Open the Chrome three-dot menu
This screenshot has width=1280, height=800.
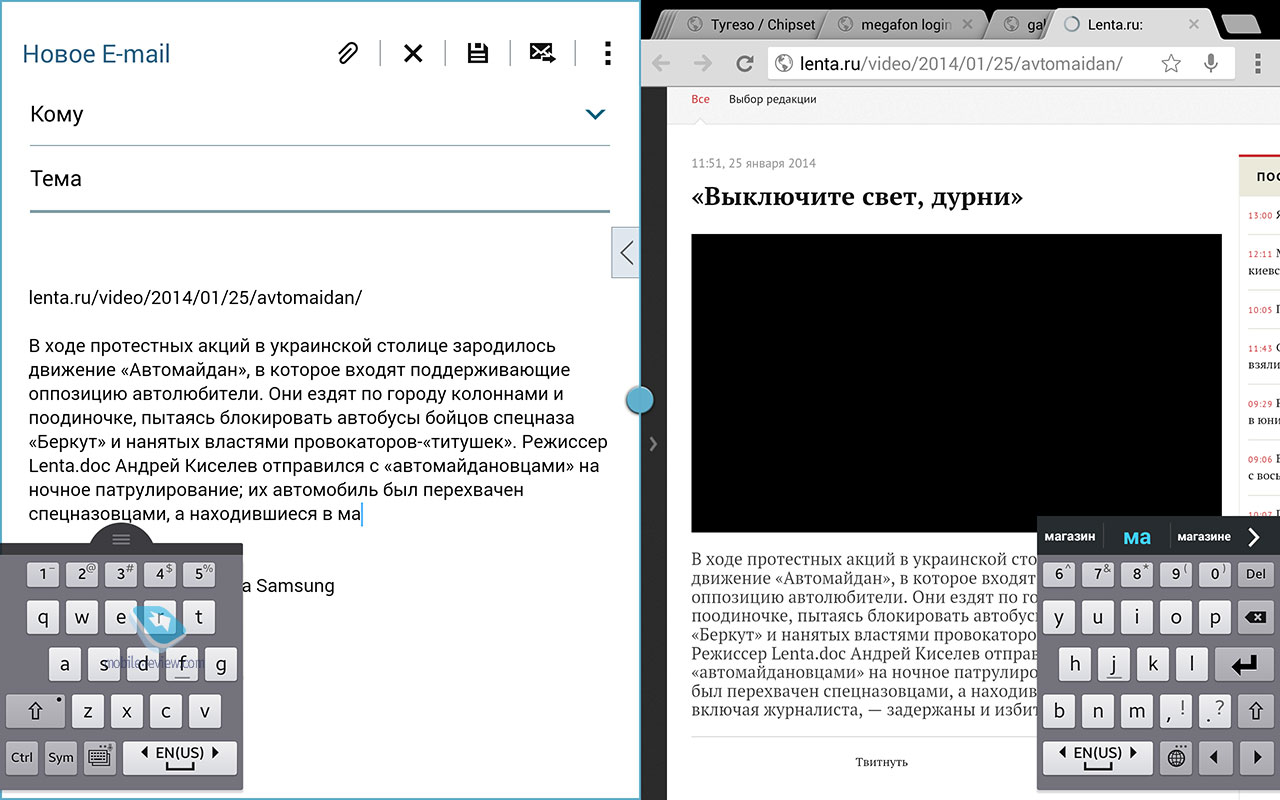point(1257,64)
